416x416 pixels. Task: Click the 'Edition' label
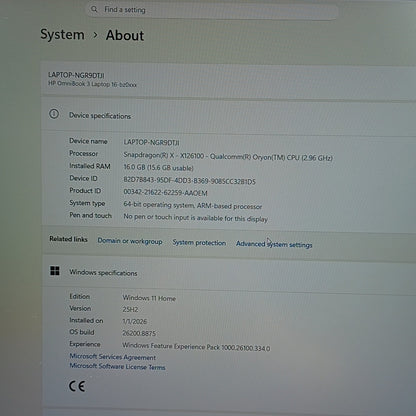[80, 296]
